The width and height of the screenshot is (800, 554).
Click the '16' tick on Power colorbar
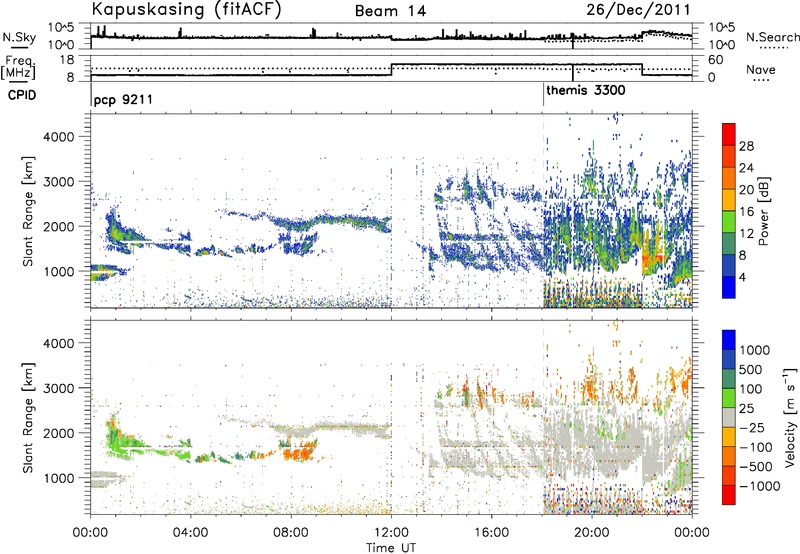746,212
